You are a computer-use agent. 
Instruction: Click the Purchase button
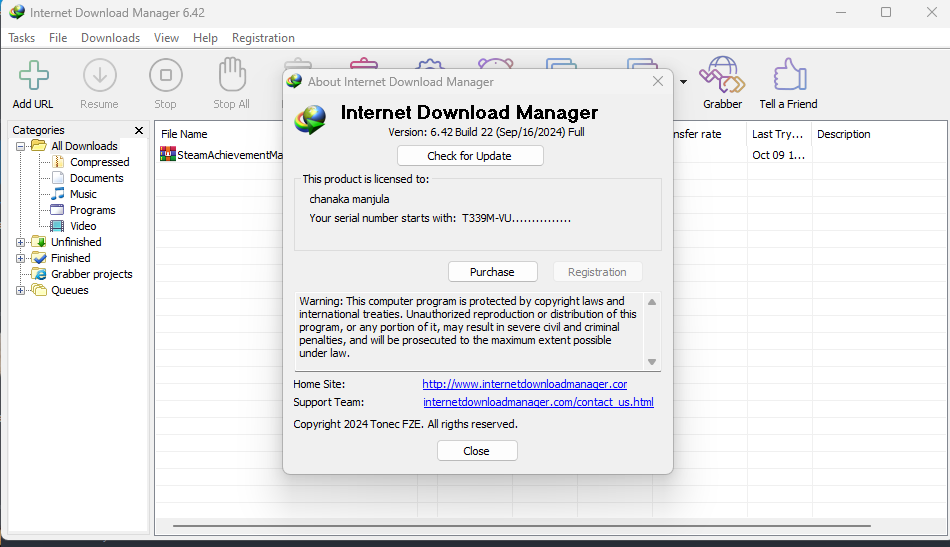pos(493,272)
